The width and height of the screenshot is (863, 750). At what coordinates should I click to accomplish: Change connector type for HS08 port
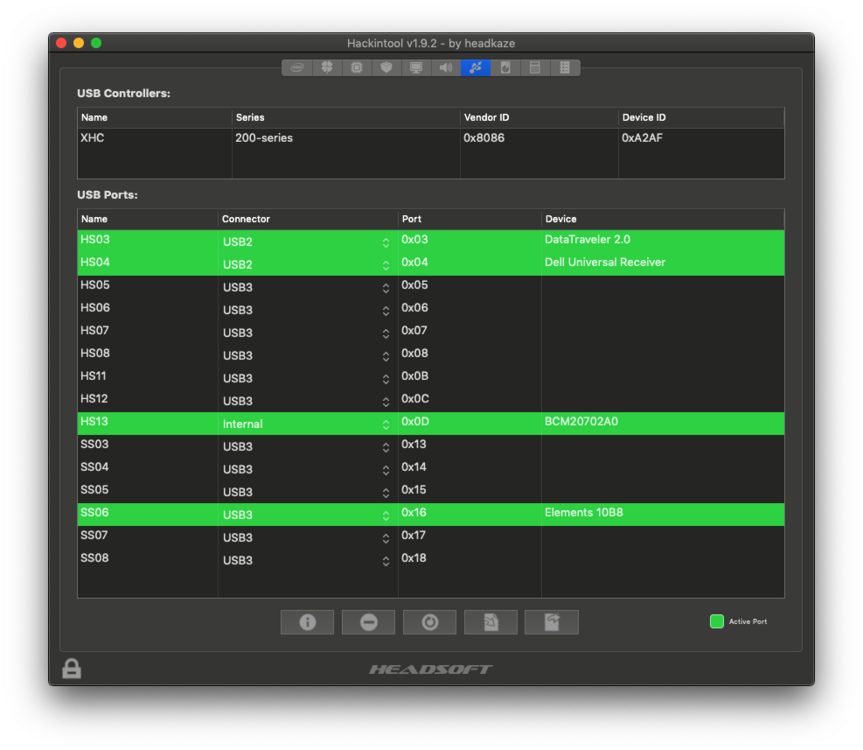pos(385,356)
